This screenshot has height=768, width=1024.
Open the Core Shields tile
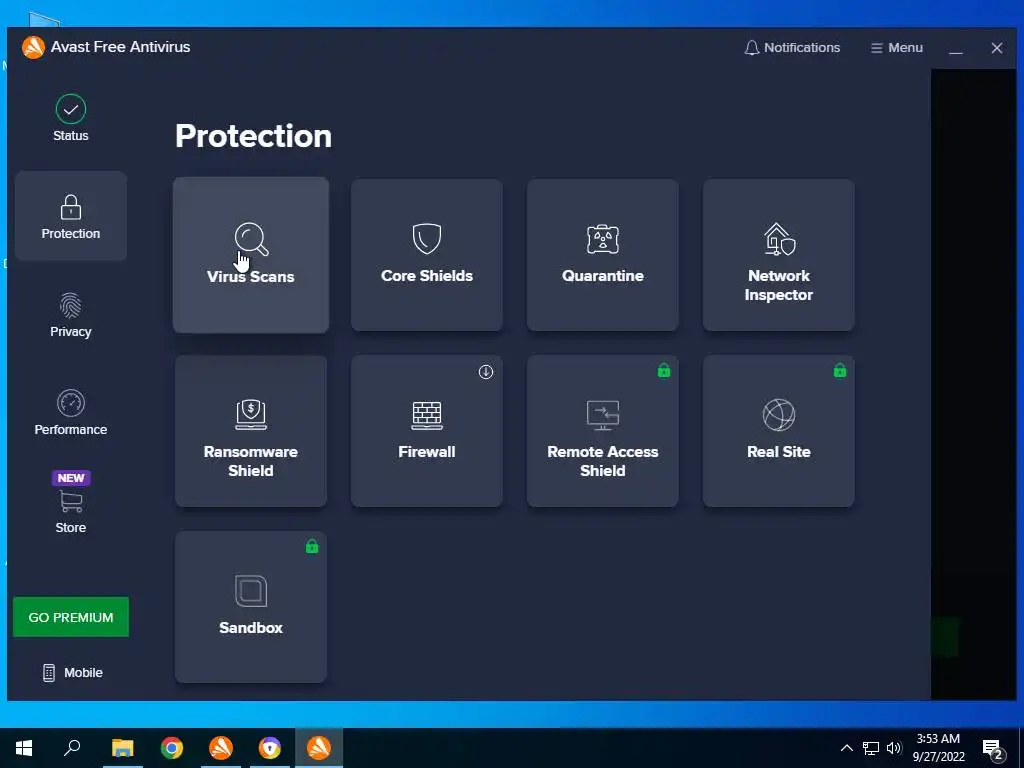426,255
